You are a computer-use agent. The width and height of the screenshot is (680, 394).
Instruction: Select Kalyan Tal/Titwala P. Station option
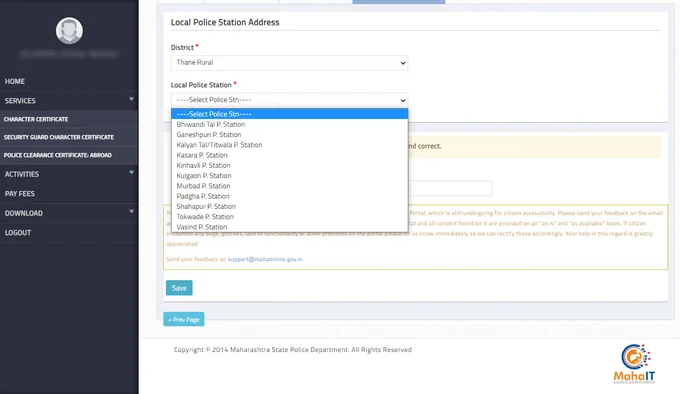[x=289, y=145]
